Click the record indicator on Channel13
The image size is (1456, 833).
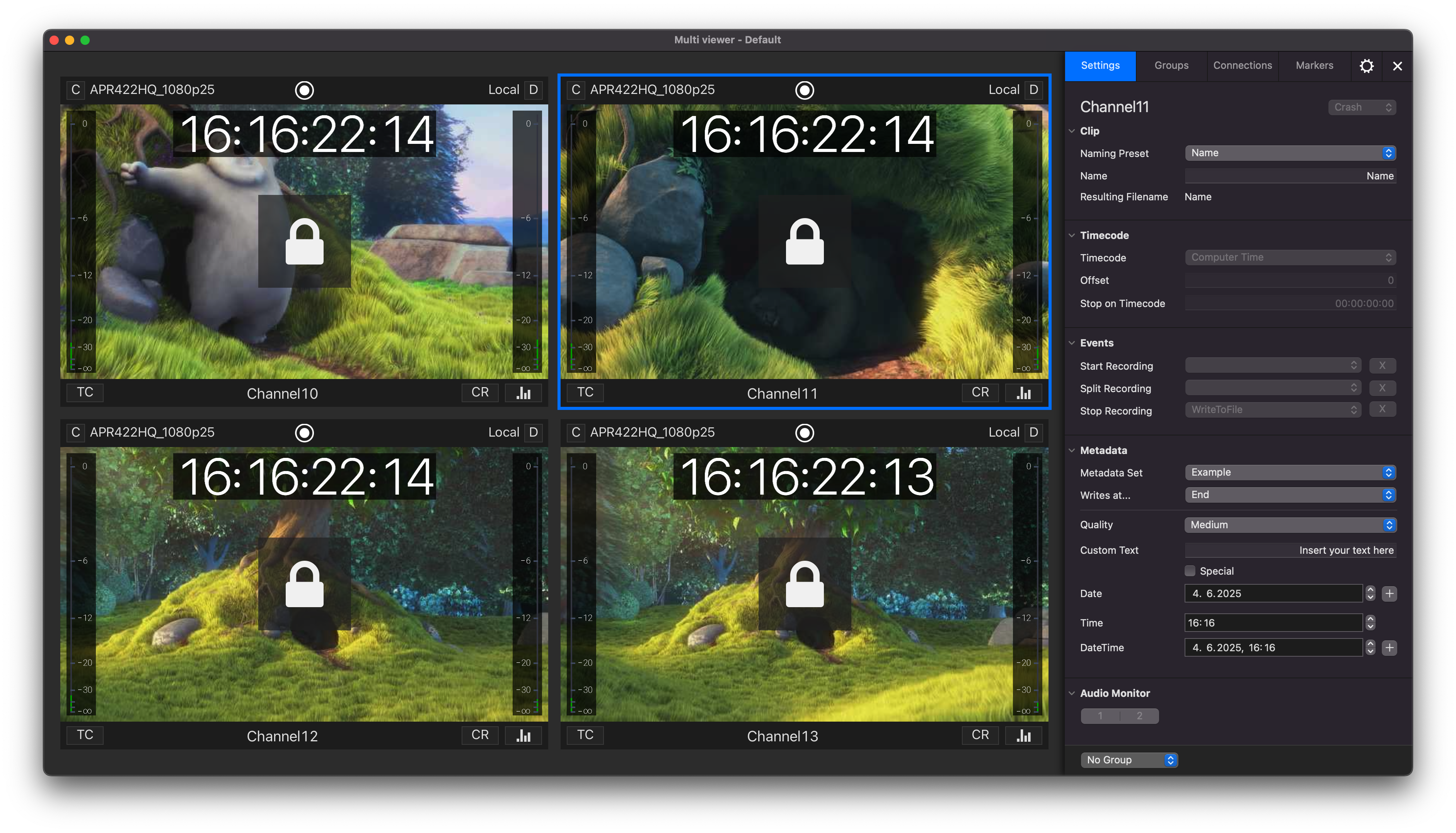click(x=805, y=432)
